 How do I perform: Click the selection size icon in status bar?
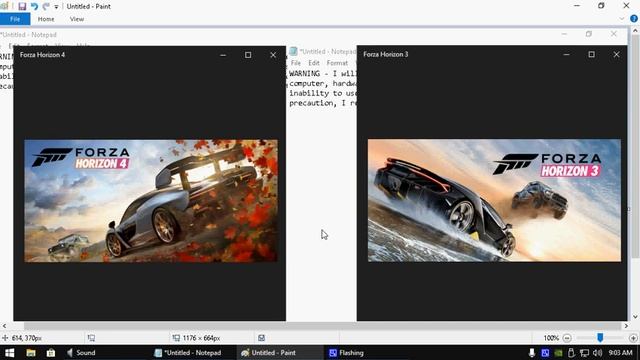coord(91,338)
